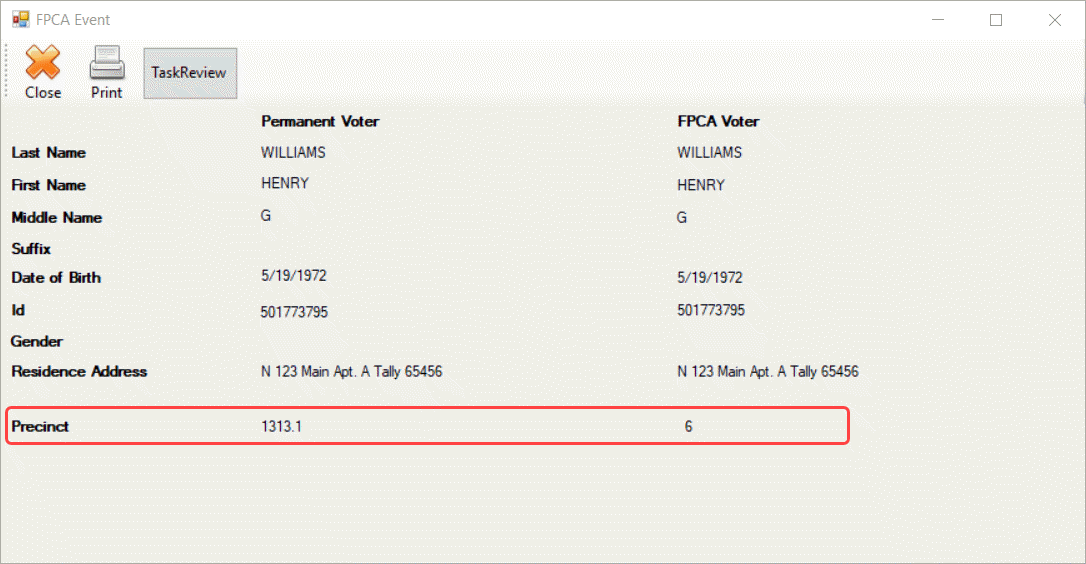The image size is (1086, 564).
Task: Click Permanent Voter Id 501773795
Action: pos(294,312)
